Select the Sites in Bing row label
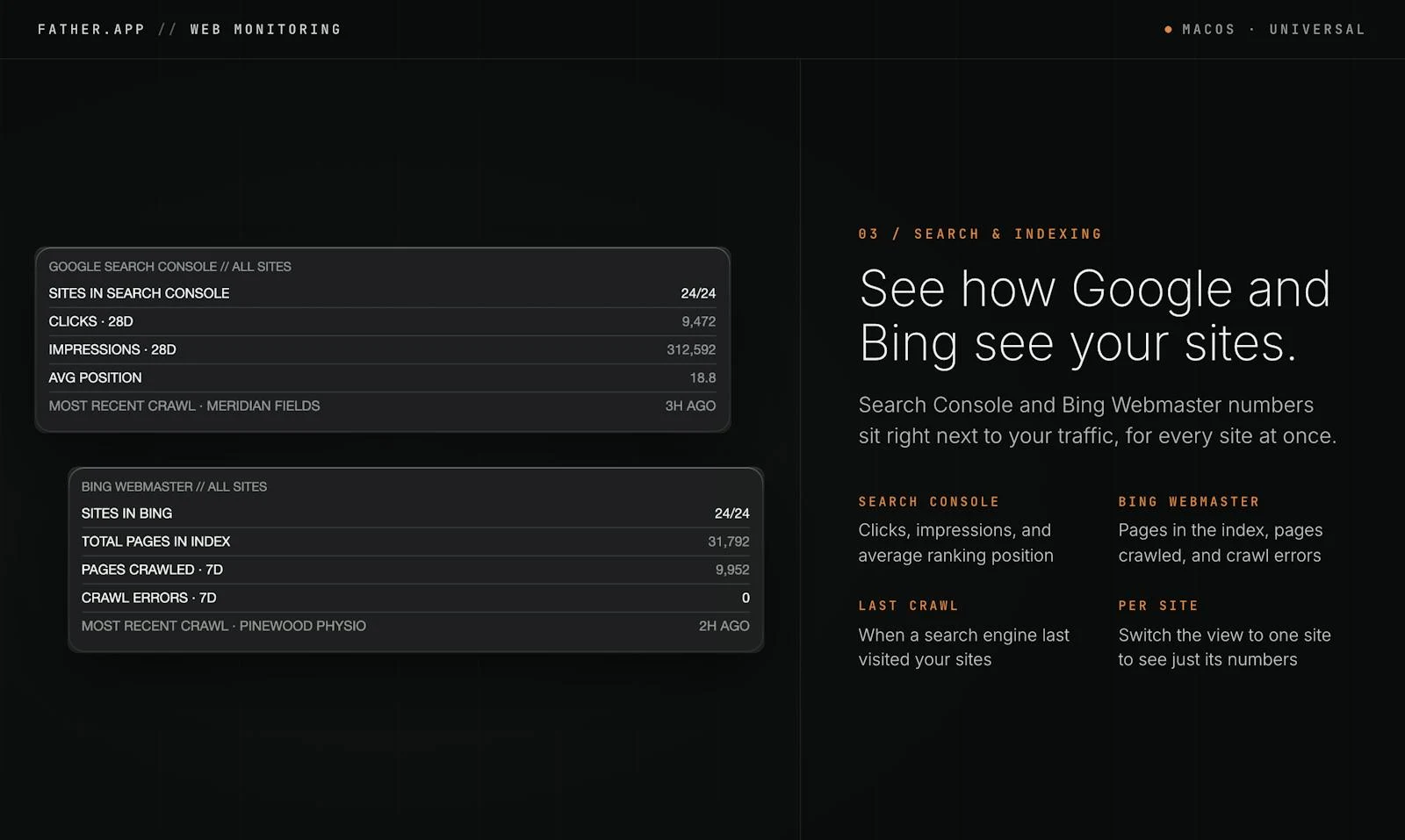The width and height of the screenshot is (1405, 840). [x=126, y=513]
